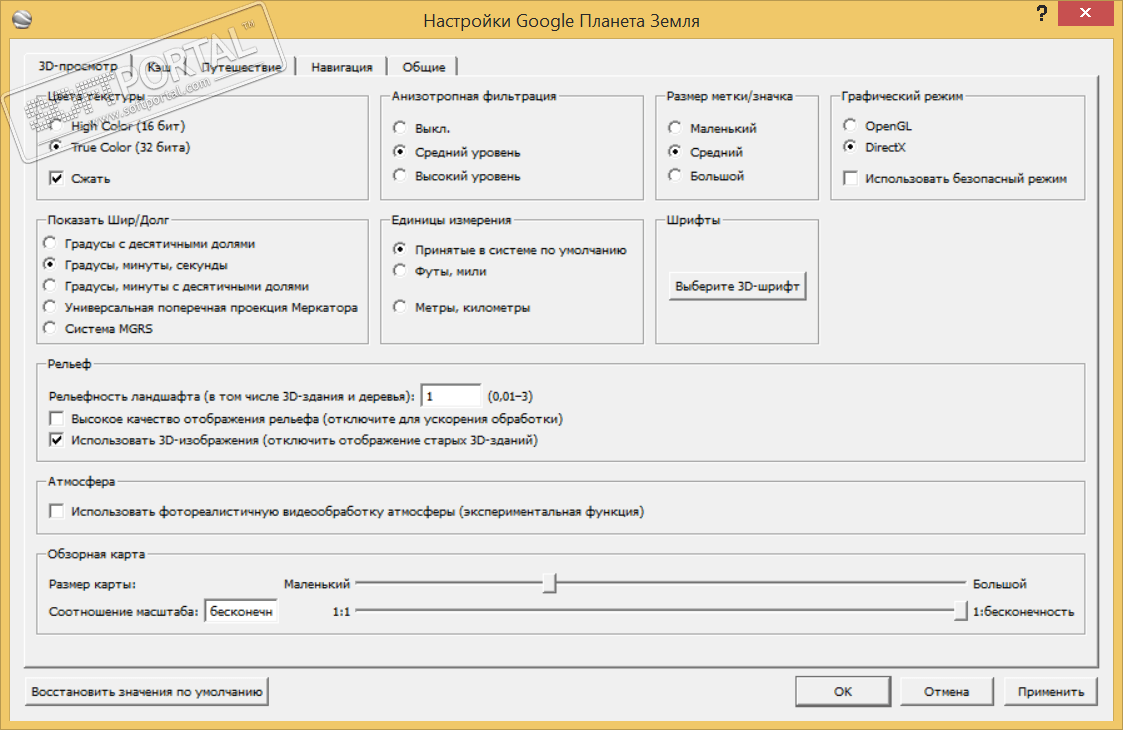
Task: Open the Общие tab
Action: pos(423,67)
